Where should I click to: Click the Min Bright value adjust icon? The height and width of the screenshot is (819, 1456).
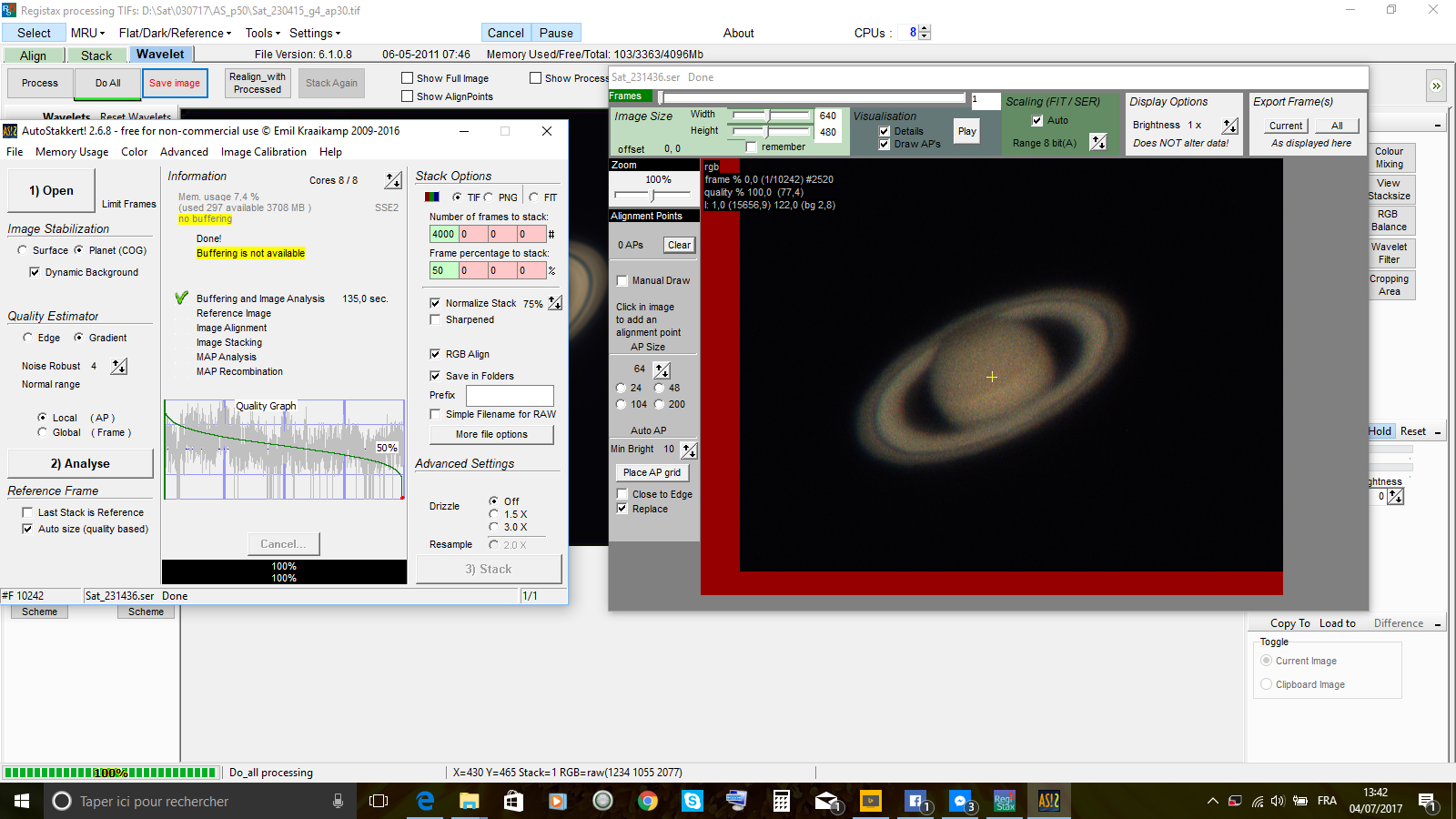coord(689,450)
